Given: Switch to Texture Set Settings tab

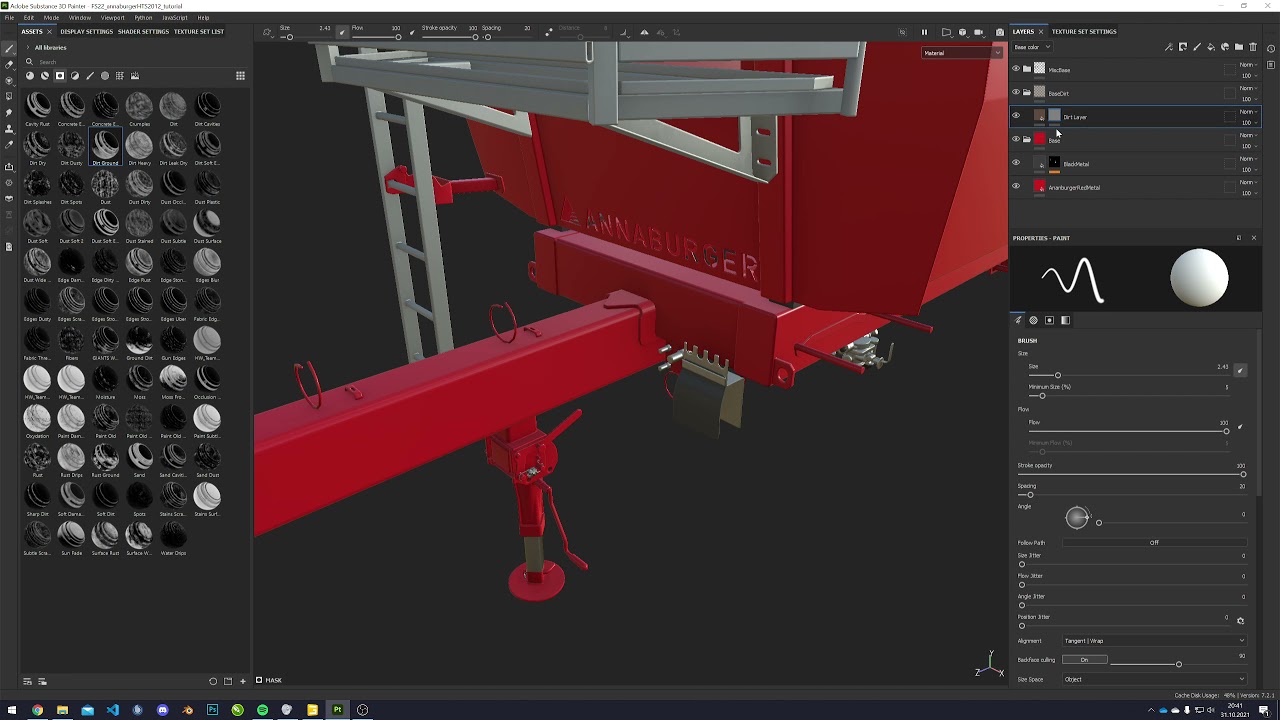Looking at the screenshot, I should 1084,32.
